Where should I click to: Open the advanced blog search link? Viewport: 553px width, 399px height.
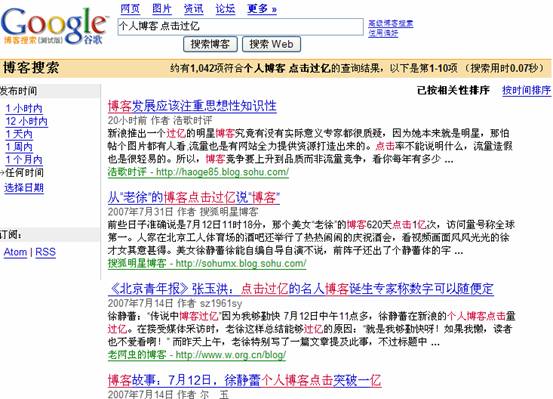(x=390, y=24)
